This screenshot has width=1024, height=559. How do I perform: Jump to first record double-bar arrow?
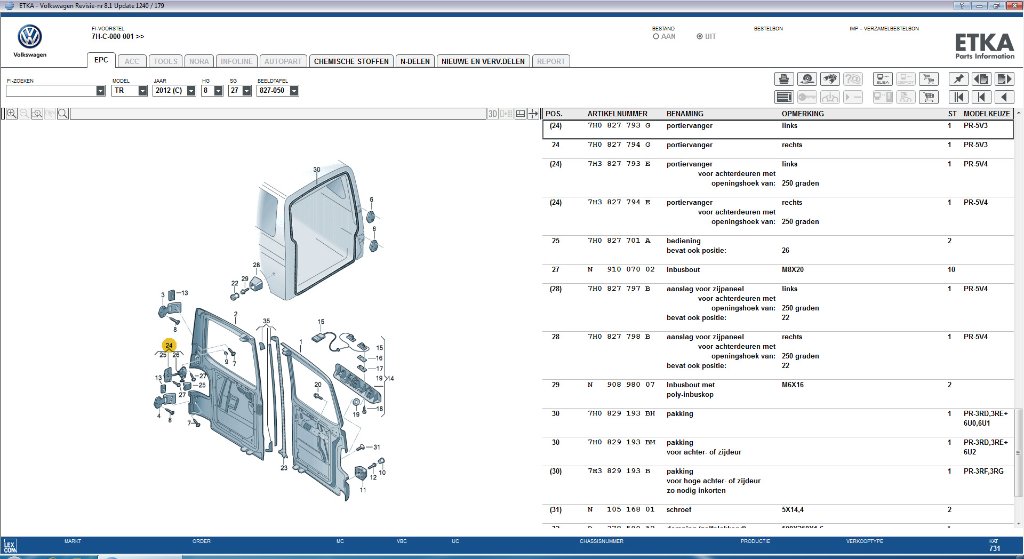tap(958, 97)
